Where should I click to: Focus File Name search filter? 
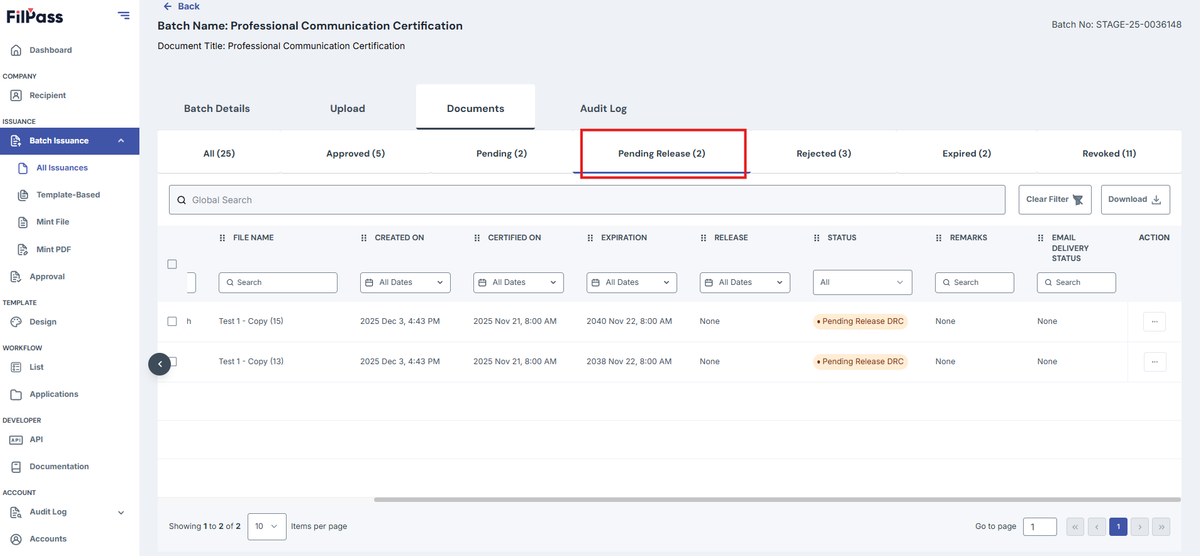point(278,282)
